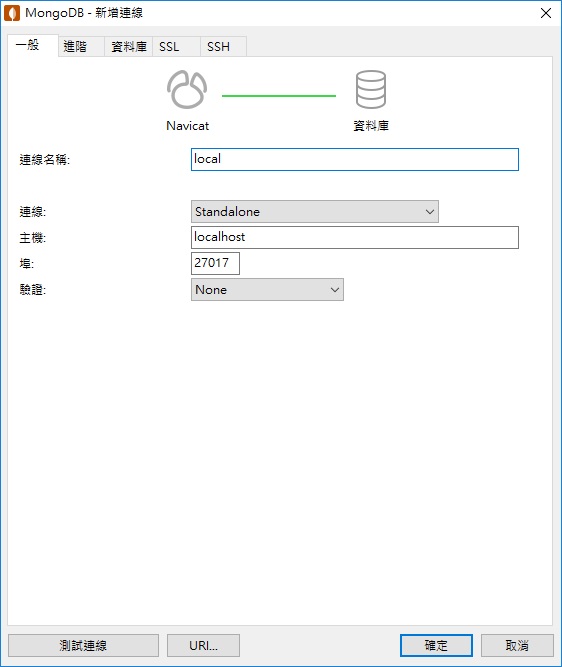Open the Standalone connection type dropdown

click(314, 211)
